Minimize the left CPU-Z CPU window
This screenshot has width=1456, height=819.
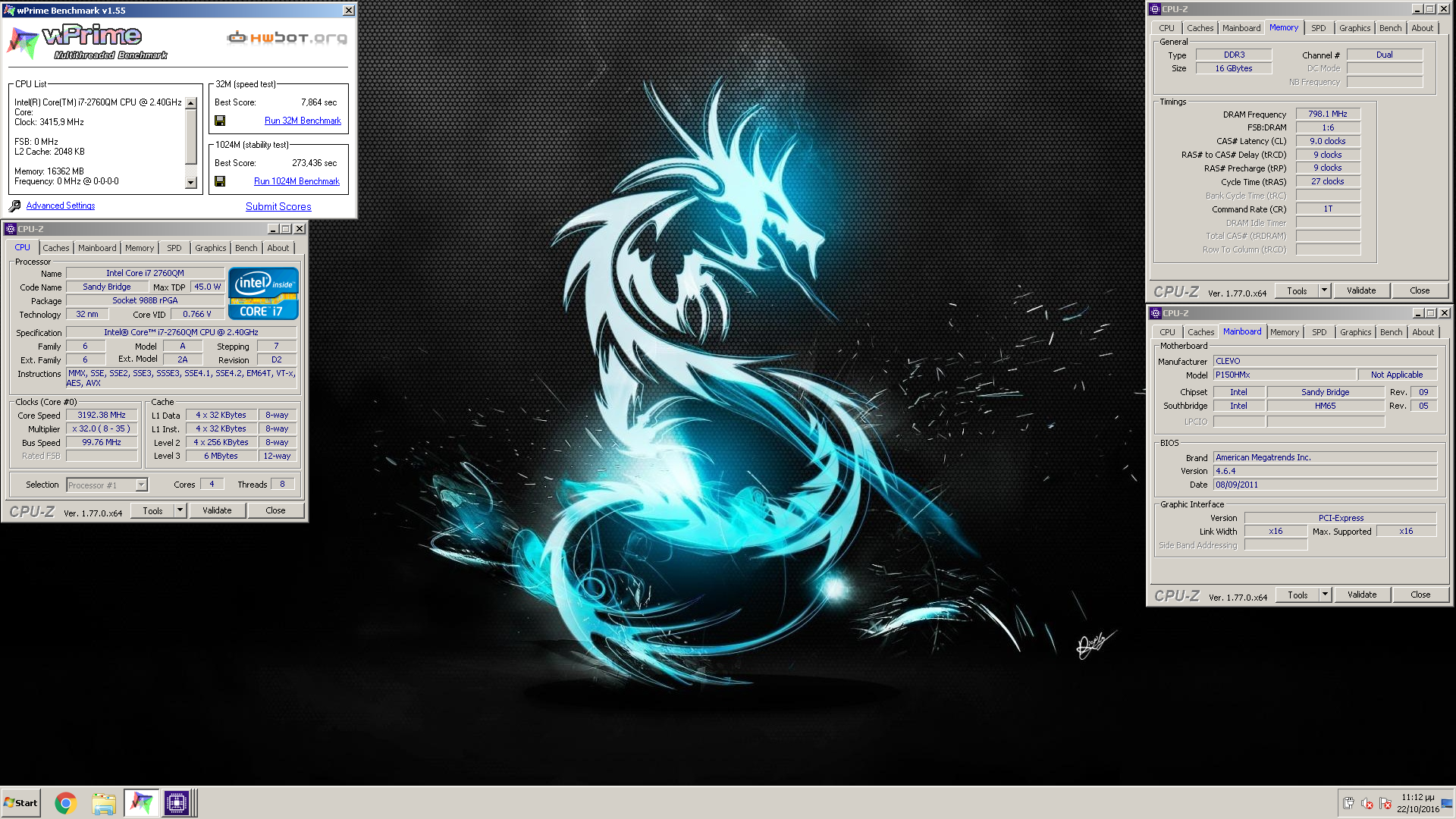click(273, 229)
